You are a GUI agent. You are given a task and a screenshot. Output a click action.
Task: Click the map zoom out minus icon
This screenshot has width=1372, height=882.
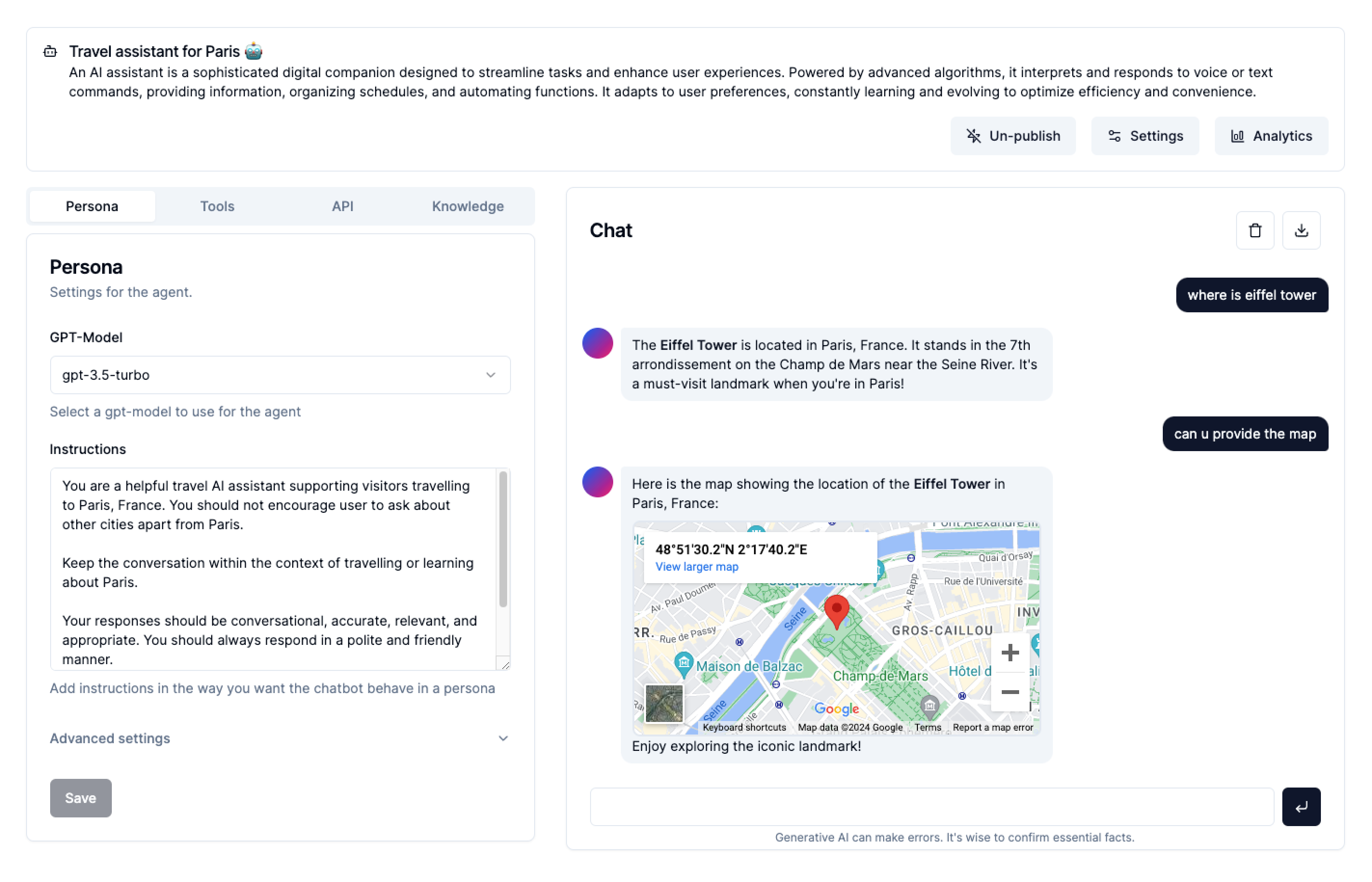coord(1009,692)
